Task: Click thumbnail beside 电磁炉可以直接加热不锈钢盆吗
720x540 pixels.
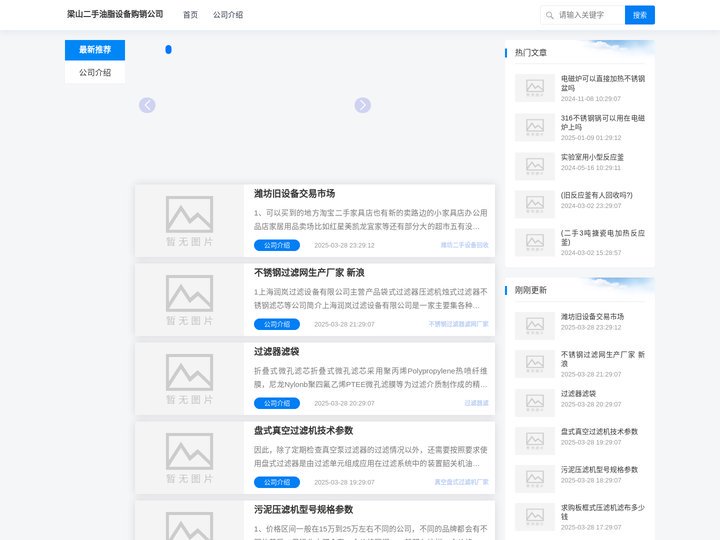Action: click(534, 88)
